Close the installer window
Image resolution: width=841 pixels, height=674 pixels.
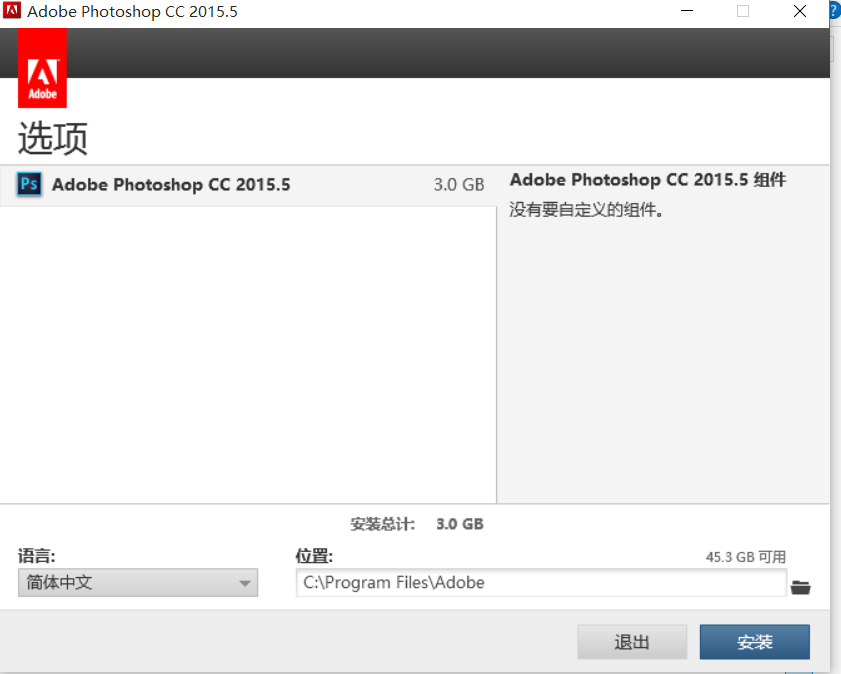click(x=800, y=11)
